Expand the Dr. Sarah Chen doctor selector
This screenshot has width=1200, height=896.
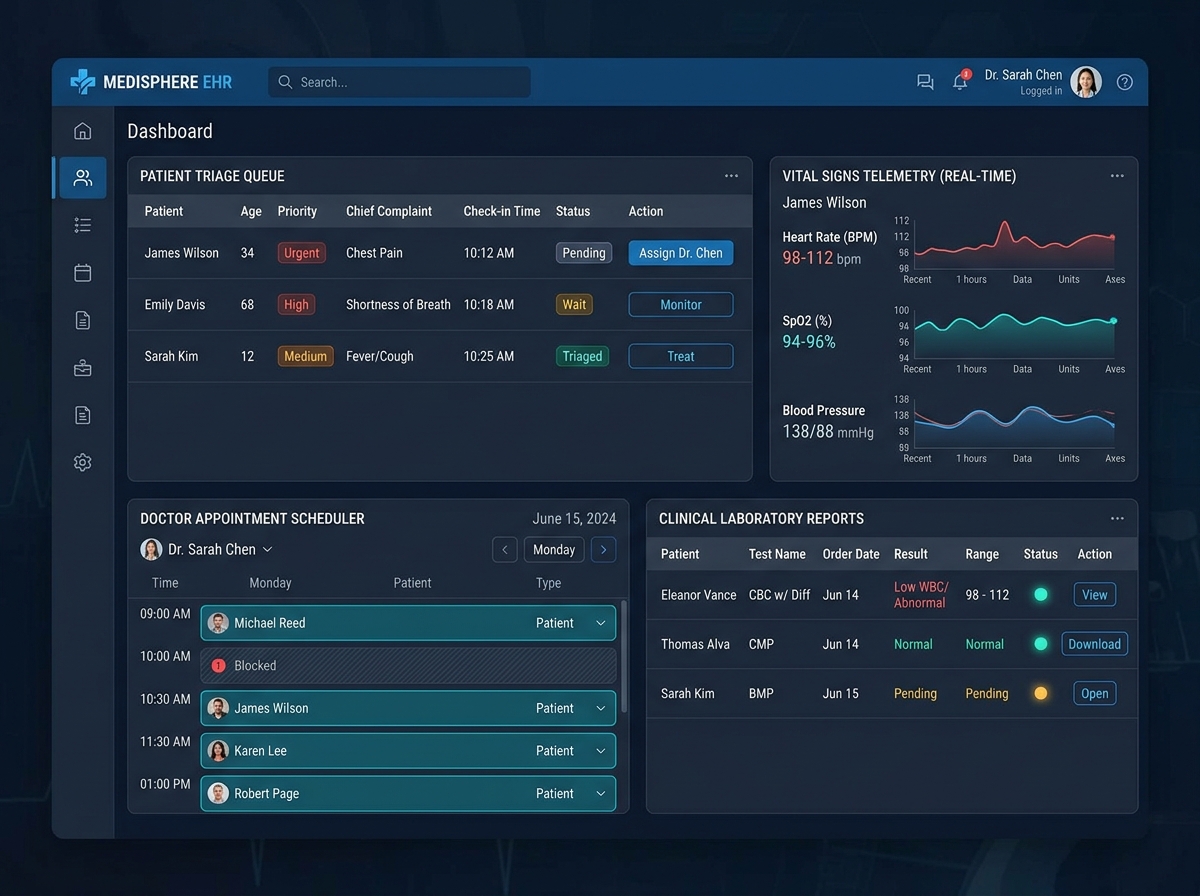207,549
